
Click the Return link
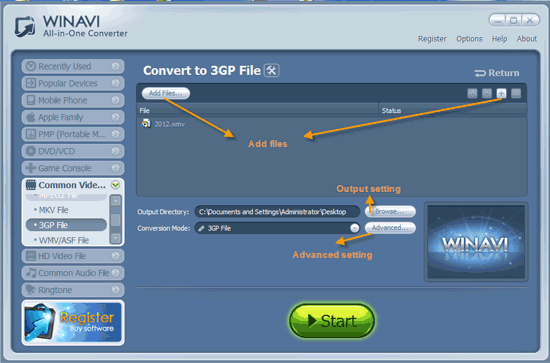pyautogui.click(x=497, y=73)
